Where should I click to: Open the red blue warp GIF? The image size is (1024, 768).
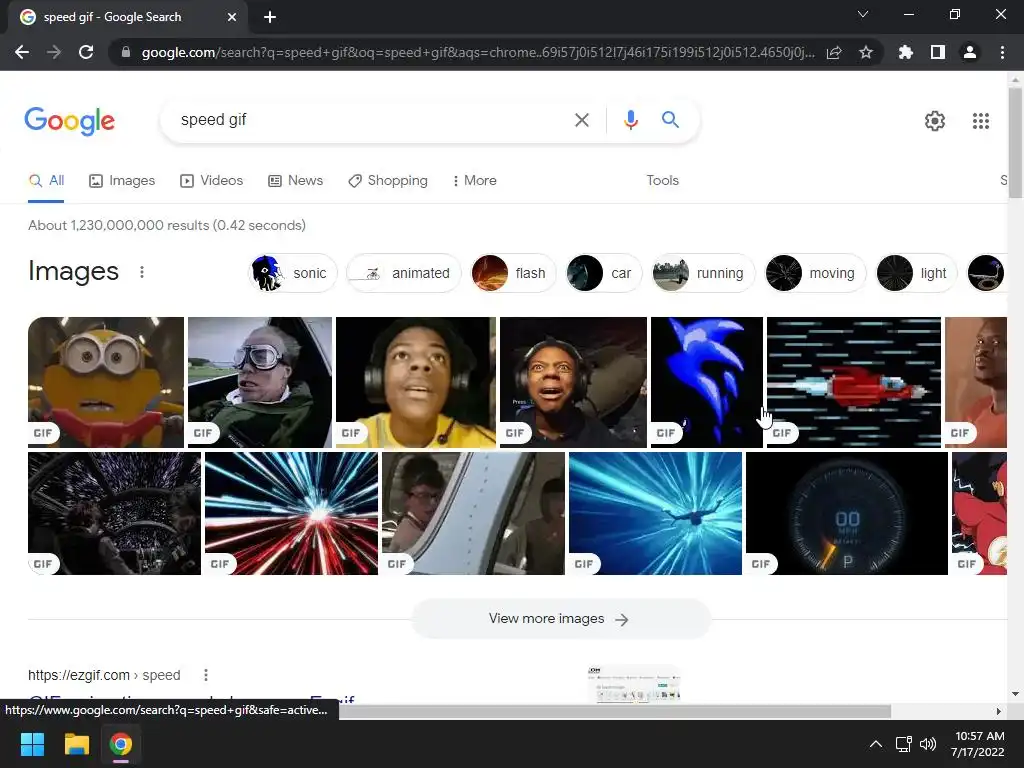pyautogui.click(x=291, y=513)
